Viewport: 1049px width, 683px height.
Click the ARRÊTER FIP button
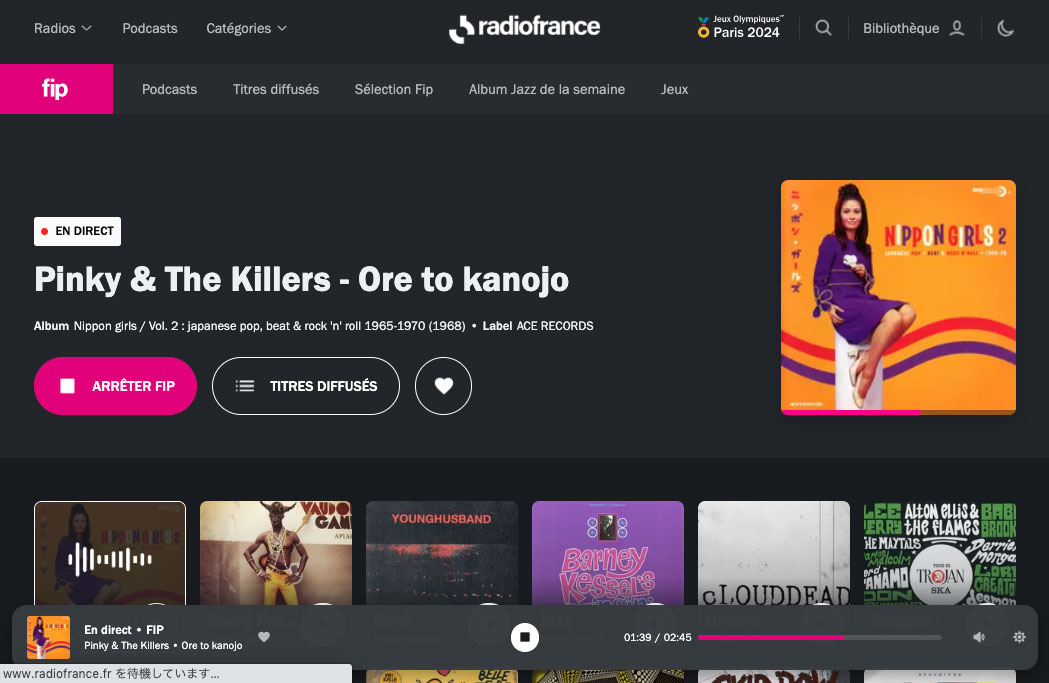pos(115,386)
